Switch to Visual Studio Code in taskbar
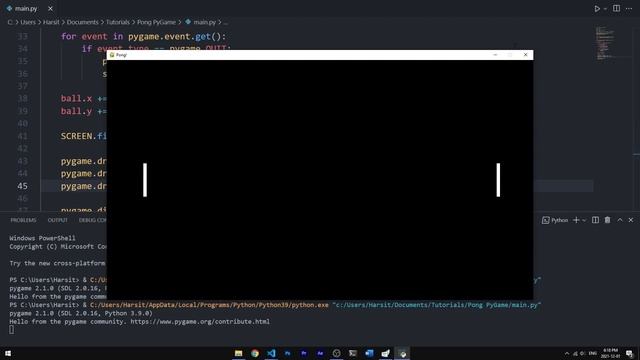The image size is (640, 360). pos(271,353)
